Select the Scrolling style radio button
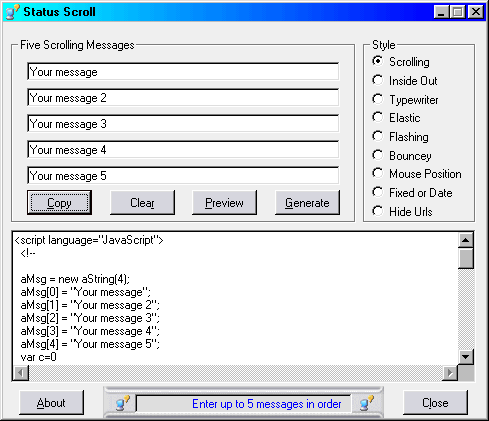 point(378,61)
